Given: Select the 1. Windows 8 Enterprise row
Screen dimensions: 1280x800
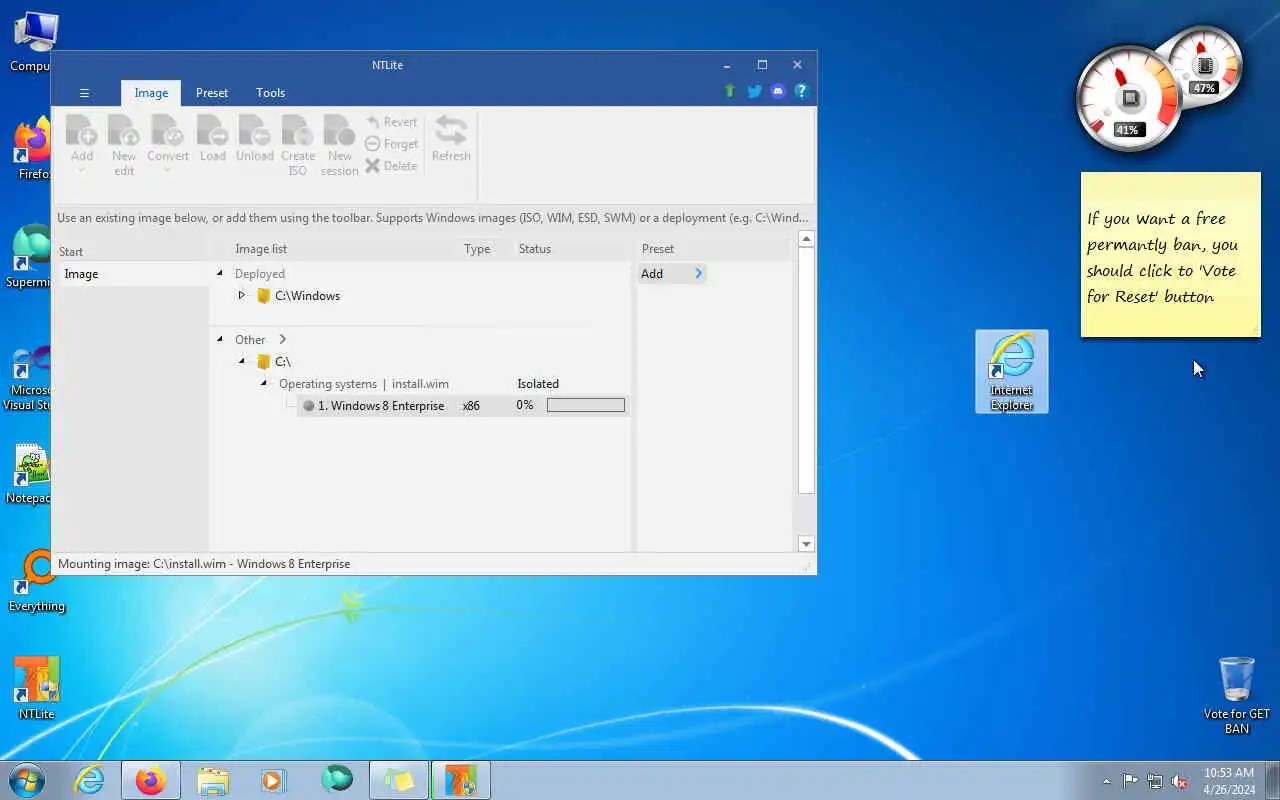Looking at the screenshot, I should pos(463,406).
